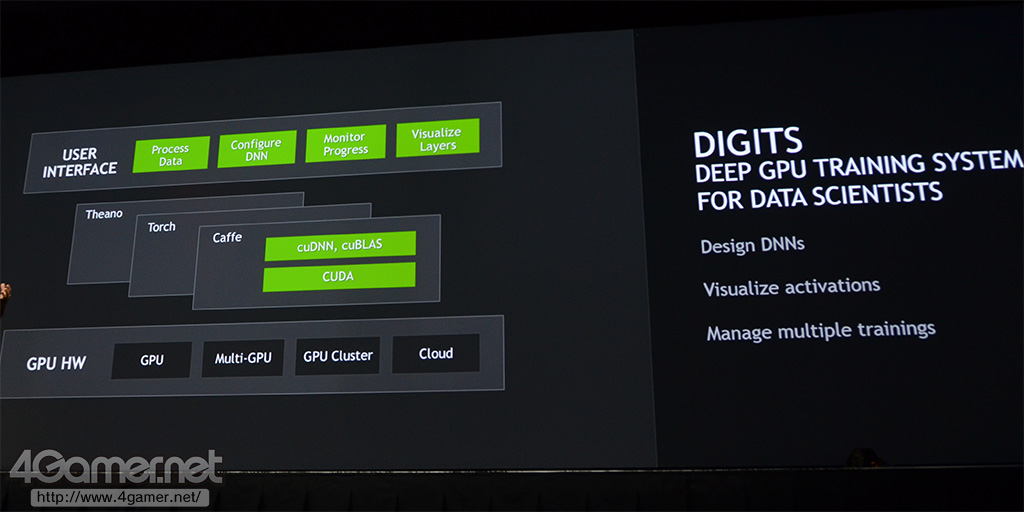
Task: Select the CUDA green bar
Action: (x=339, y=277)
